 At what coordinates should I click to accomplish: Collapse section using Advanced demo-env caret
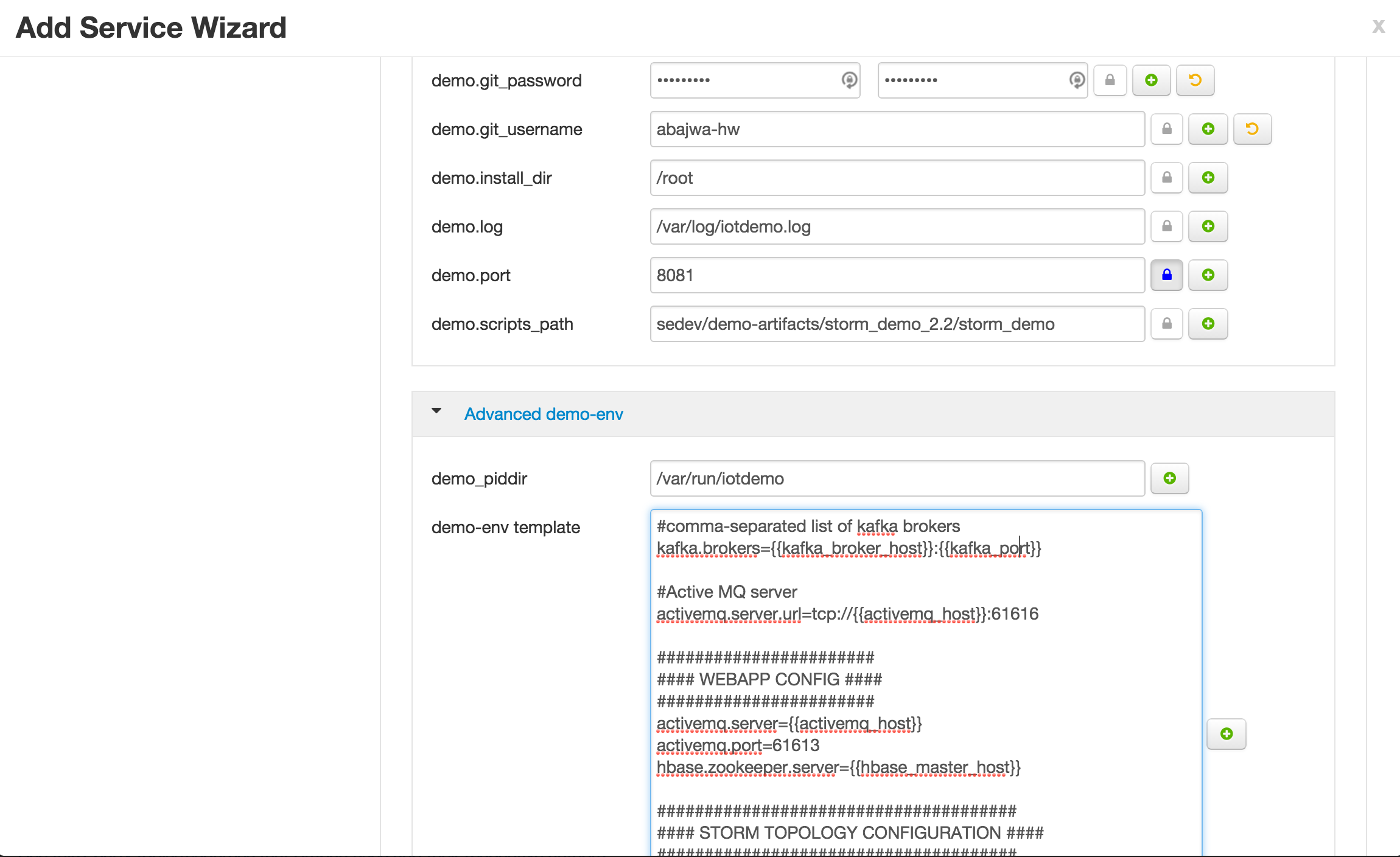[436, 411]
